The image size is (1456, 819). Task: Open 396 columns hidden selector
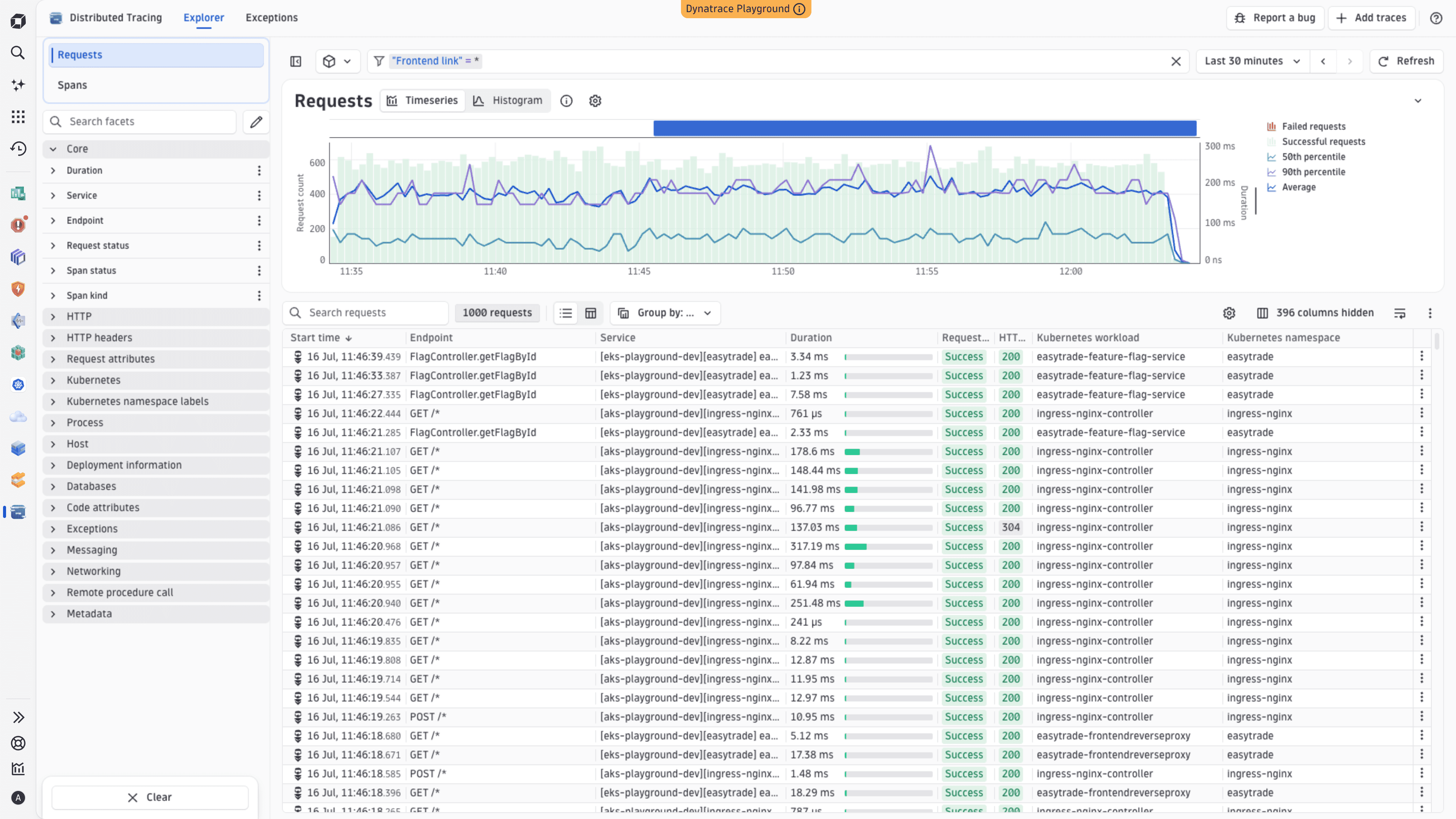pyautogui.click(x=1315, y=313)
